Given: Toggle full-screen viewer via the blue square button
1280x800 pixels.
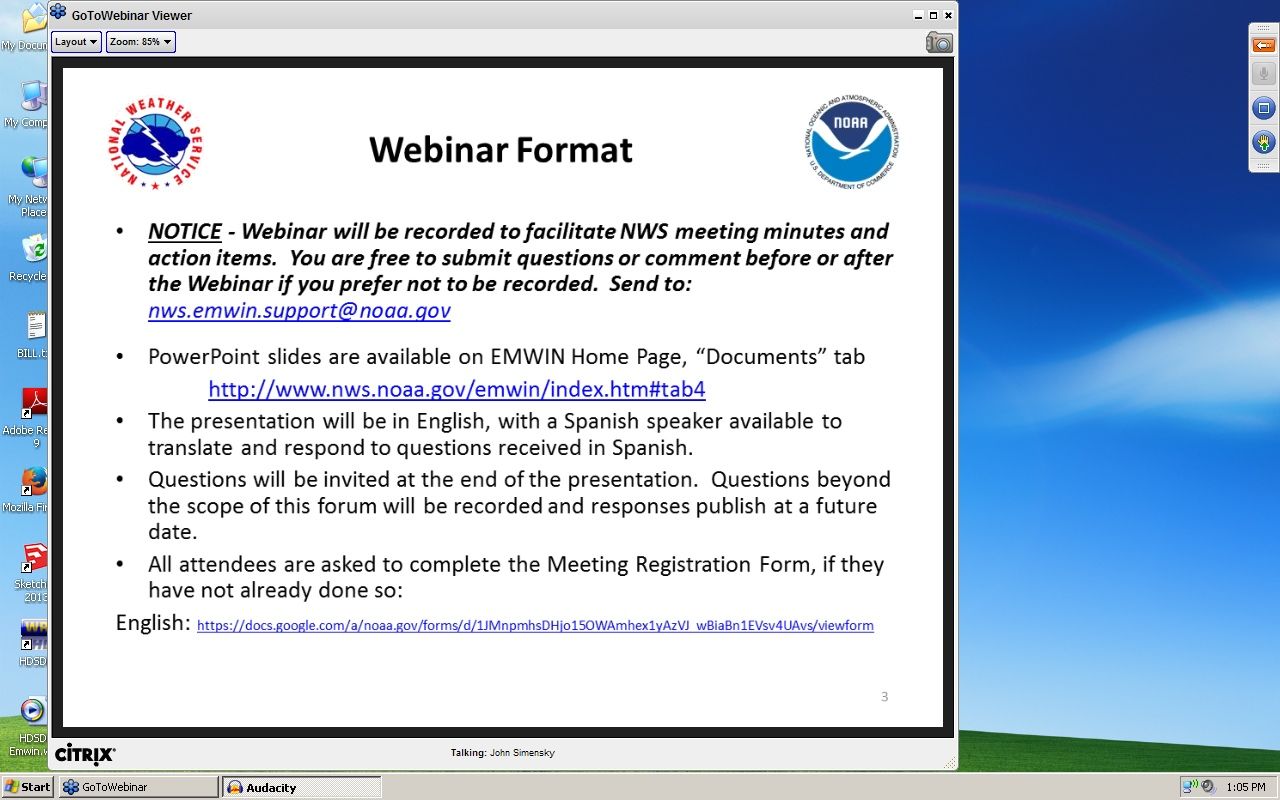Looking at the screenshot, I should (x=1263, y=108).
